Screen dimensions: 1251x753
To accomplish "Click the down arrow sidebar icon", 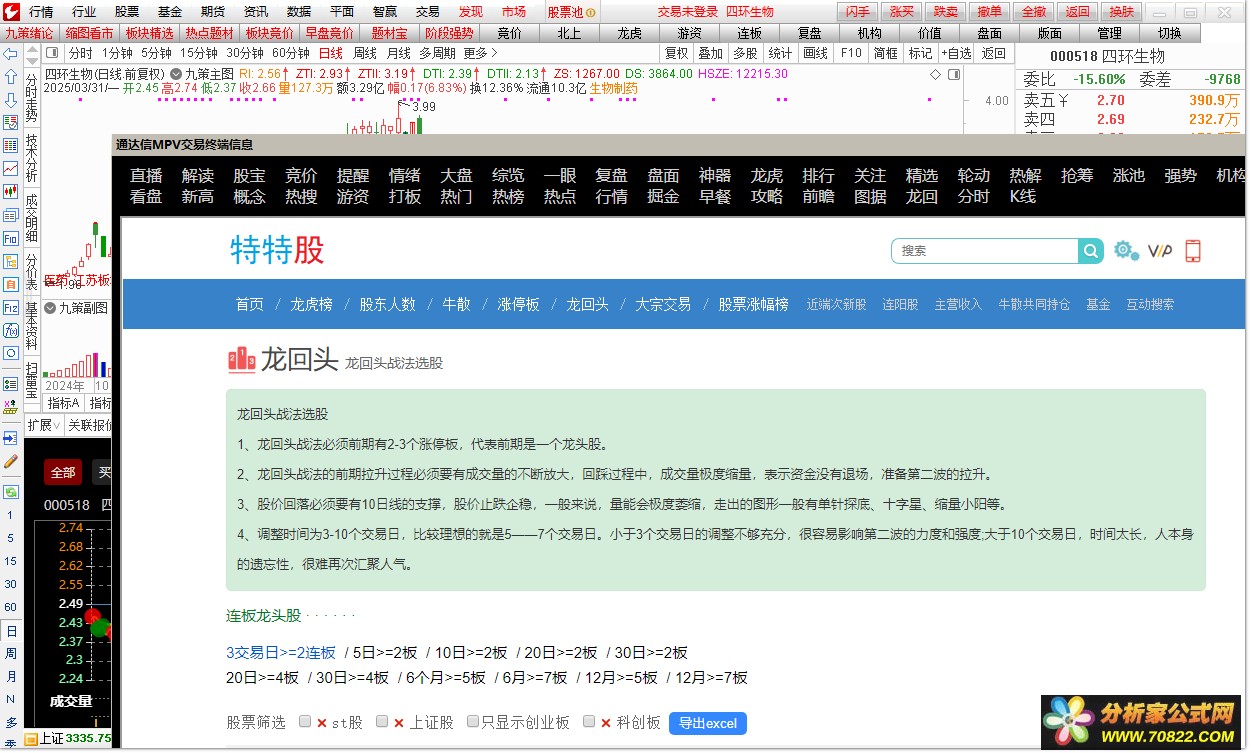I will tap(10, 100).
